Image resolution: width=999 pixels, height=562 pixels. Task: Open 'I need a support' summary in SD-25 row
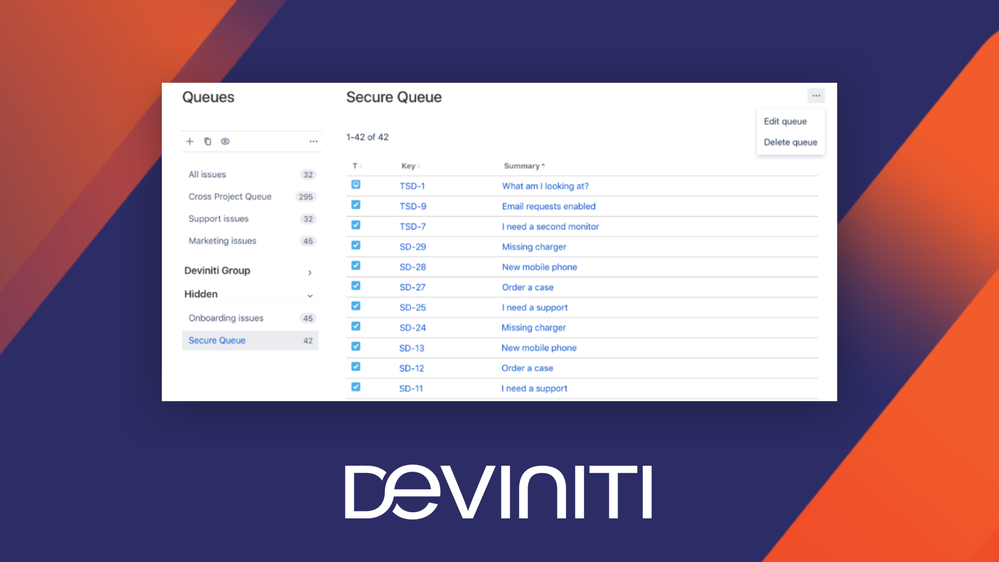point(535,307)
